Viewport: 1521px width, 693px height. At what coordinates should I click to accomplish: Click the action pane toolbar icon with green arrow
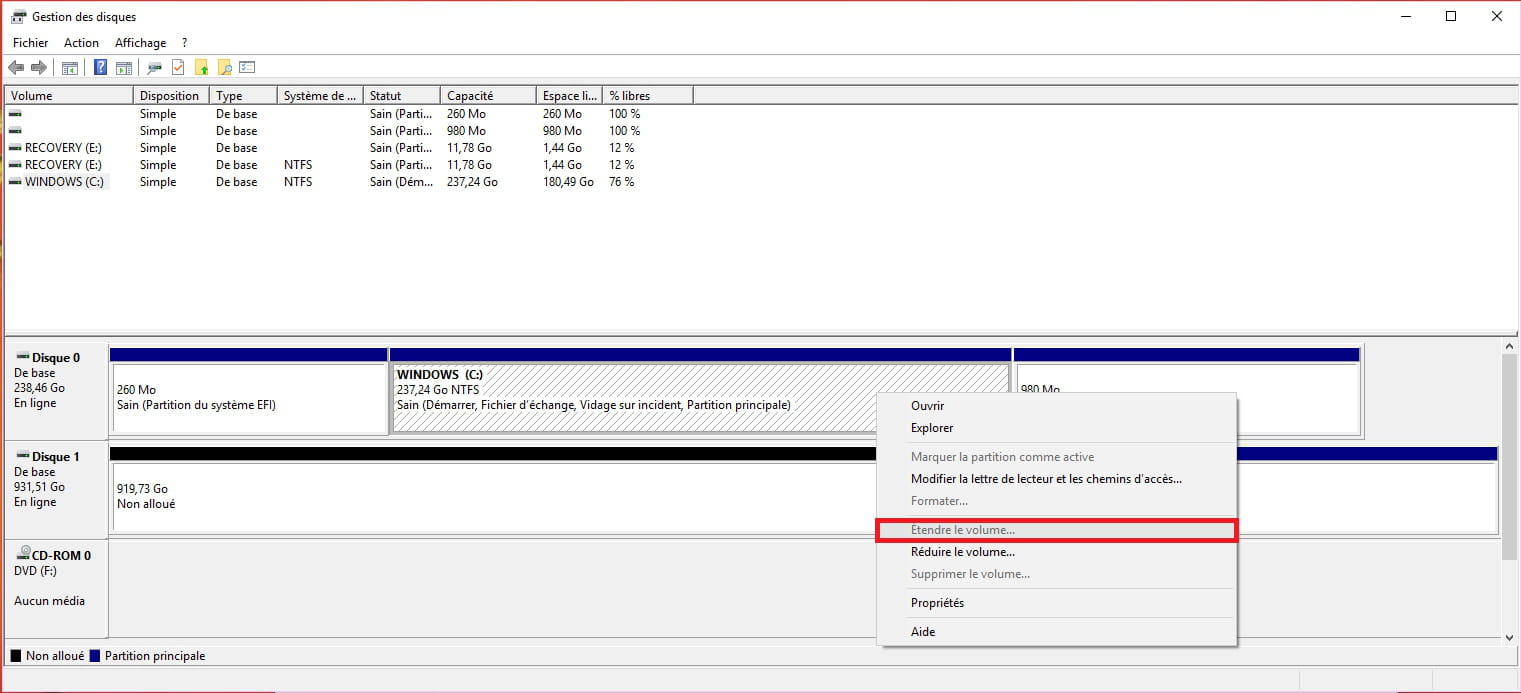[124, 68]
